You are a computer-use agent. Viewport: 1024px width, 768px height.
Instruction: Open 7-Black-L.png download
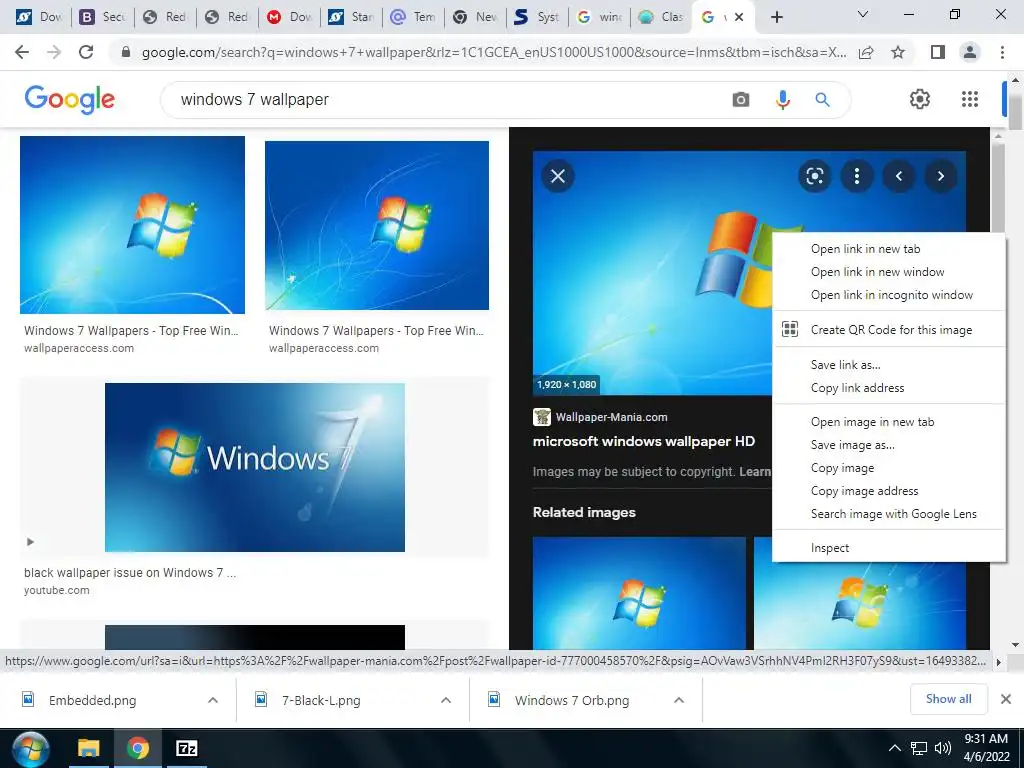tap(321, 701)
